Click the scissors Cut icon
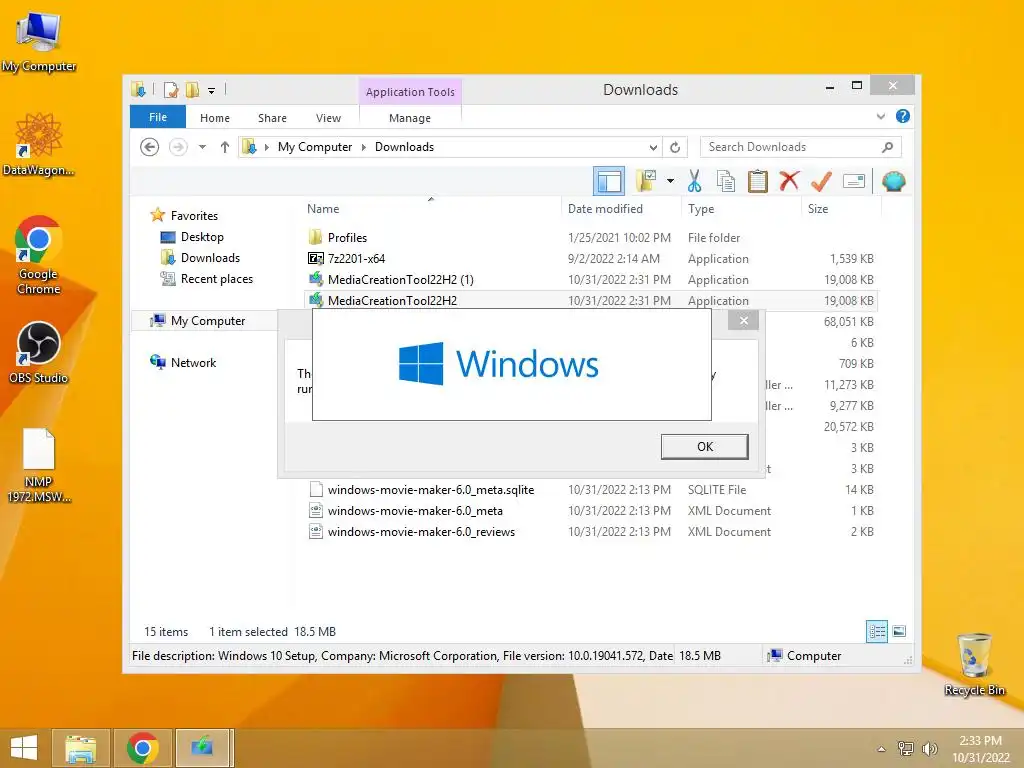This screenshot has width=1024, height=768. (694, 181)
